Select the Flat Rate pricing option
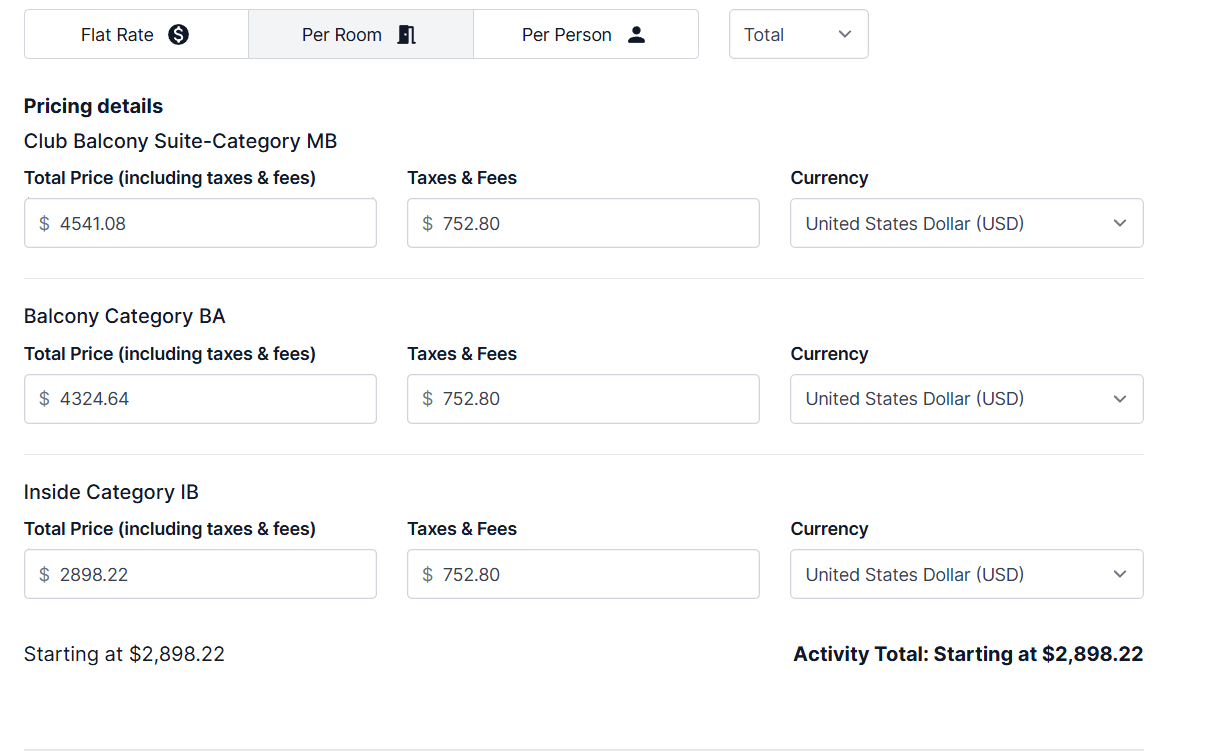 pyautogui.click(x=136, y=35)
